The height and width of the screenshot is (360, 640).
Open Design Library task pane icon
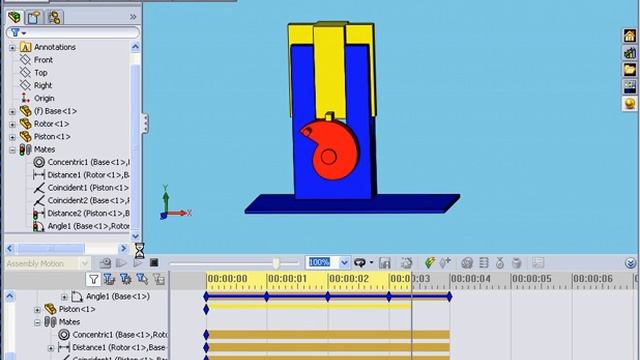pos(630,53)
